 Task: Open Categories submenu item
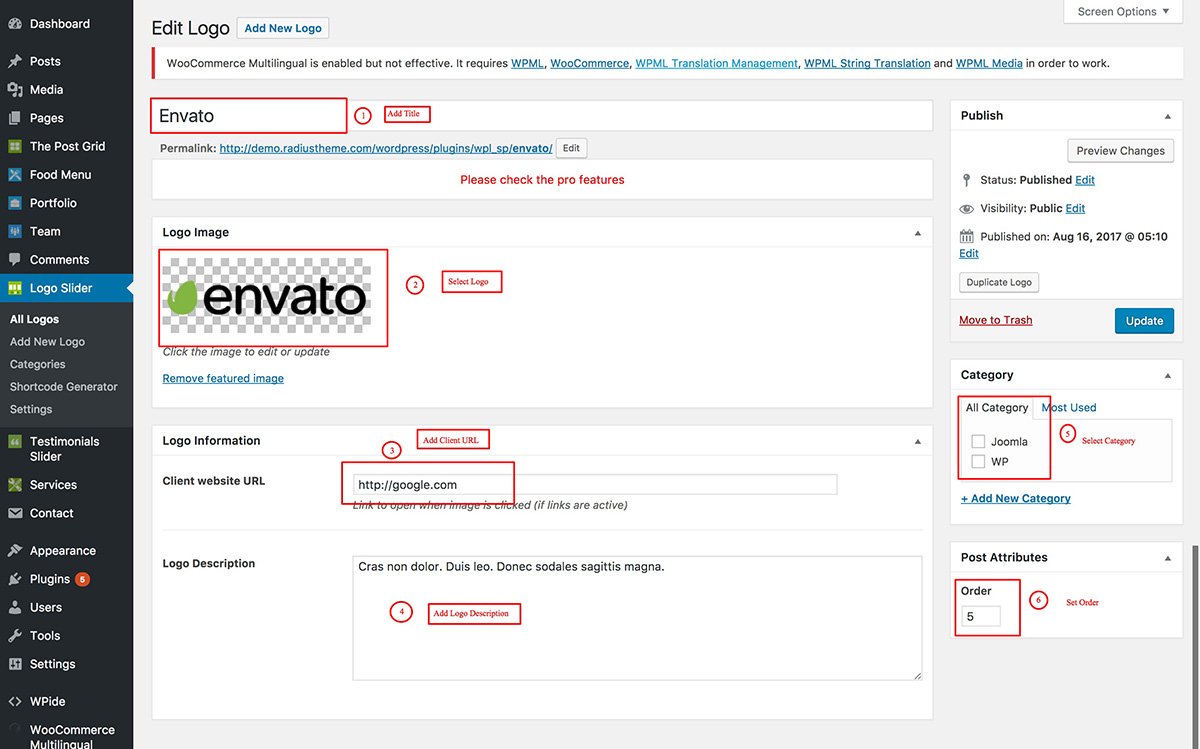coord(38,365)
